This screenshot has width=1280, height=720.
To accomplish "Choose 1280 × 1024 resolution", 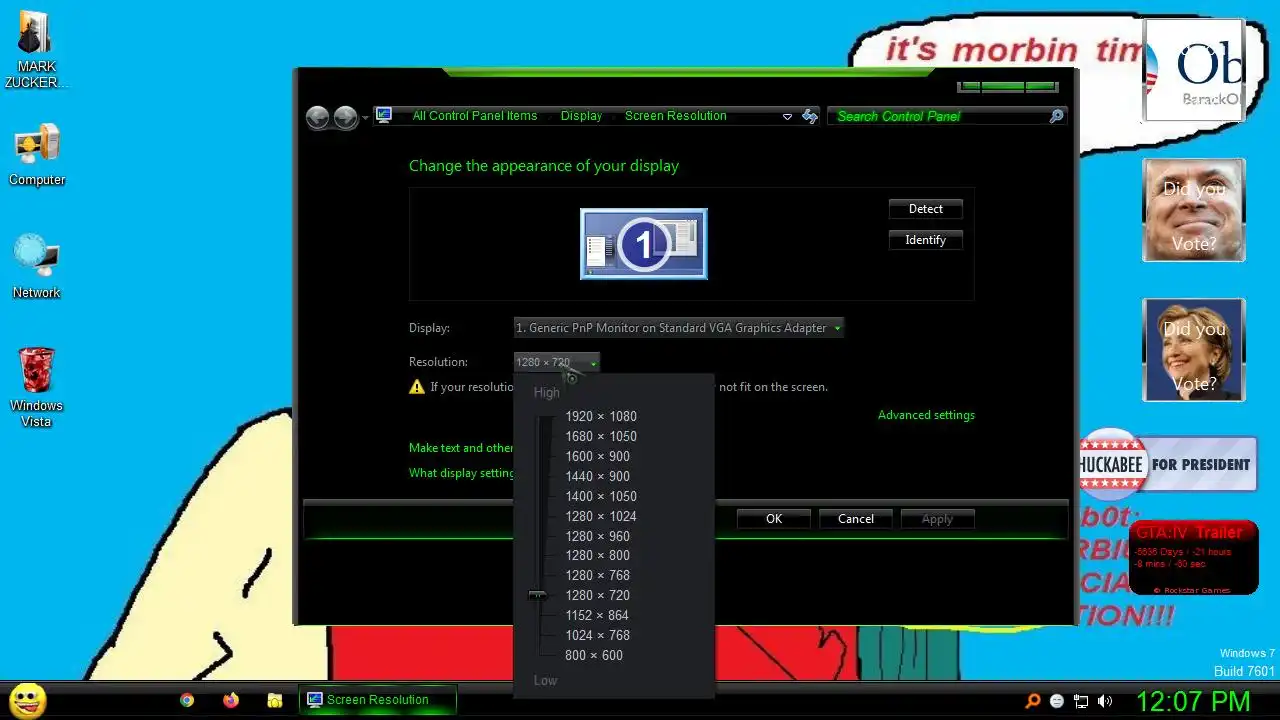I will point(601,516).
